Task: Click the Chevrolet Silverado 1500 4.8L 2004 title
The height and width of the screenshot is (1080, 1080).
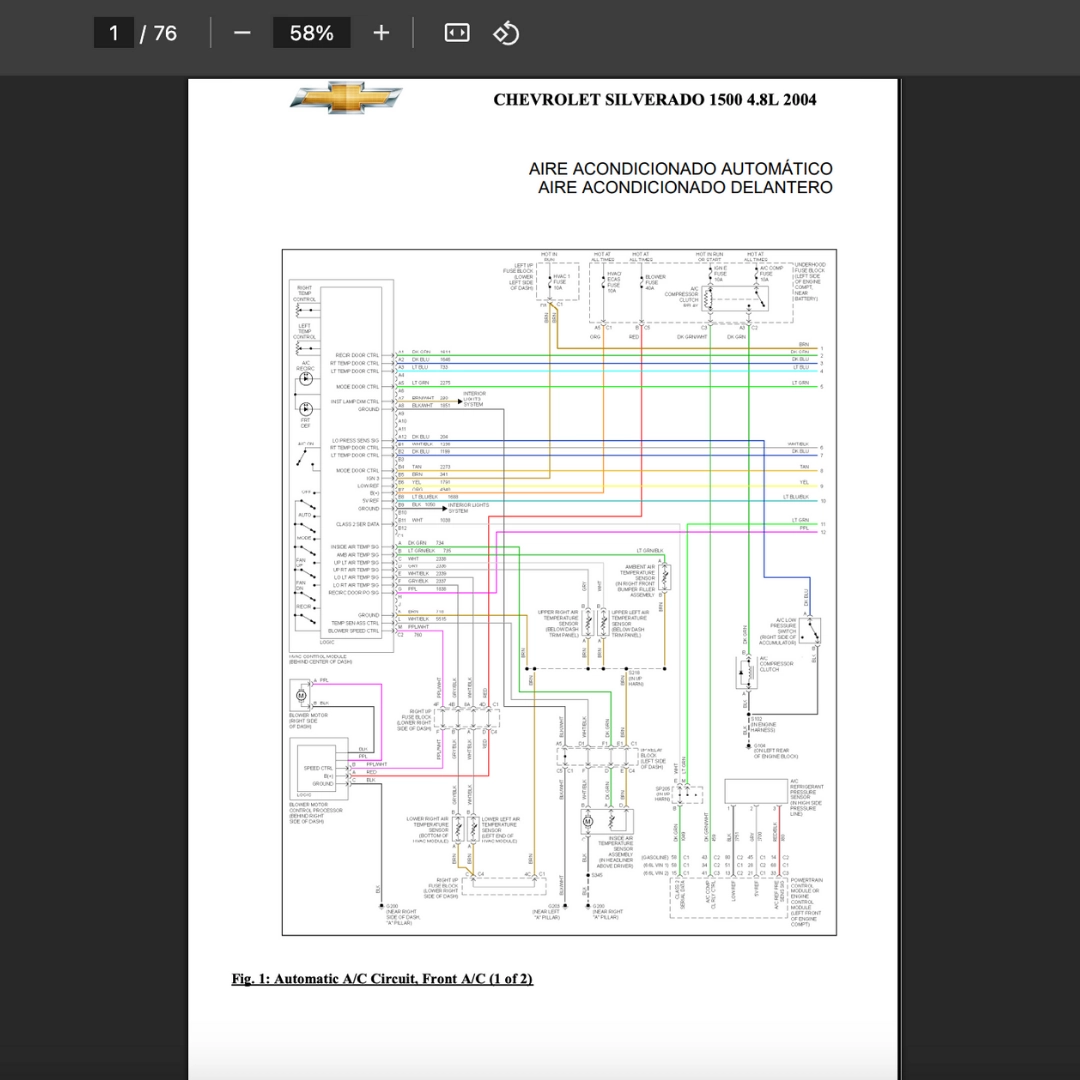Action: tap(654, 100)
